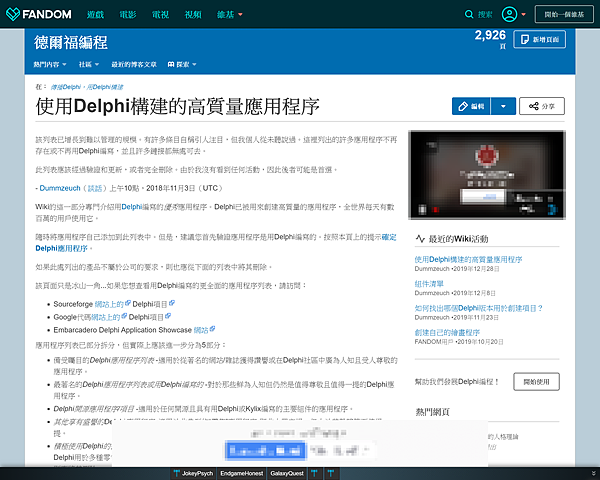Click the page title 使用Delphi構建的高質量應用程序

coord(178,106)
